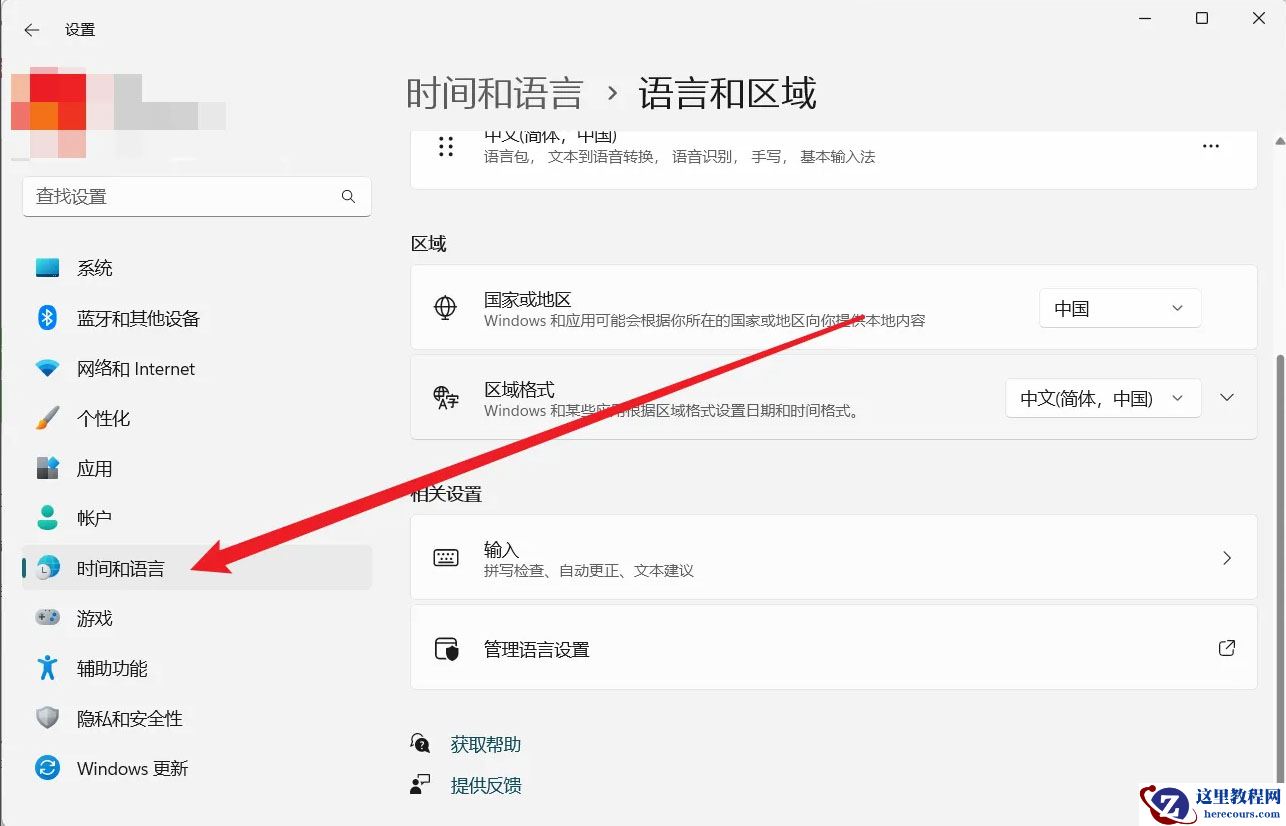Click the reorder handle beside 中文(简体, 中国)
1286x826 pixels.
pos(445,146)
